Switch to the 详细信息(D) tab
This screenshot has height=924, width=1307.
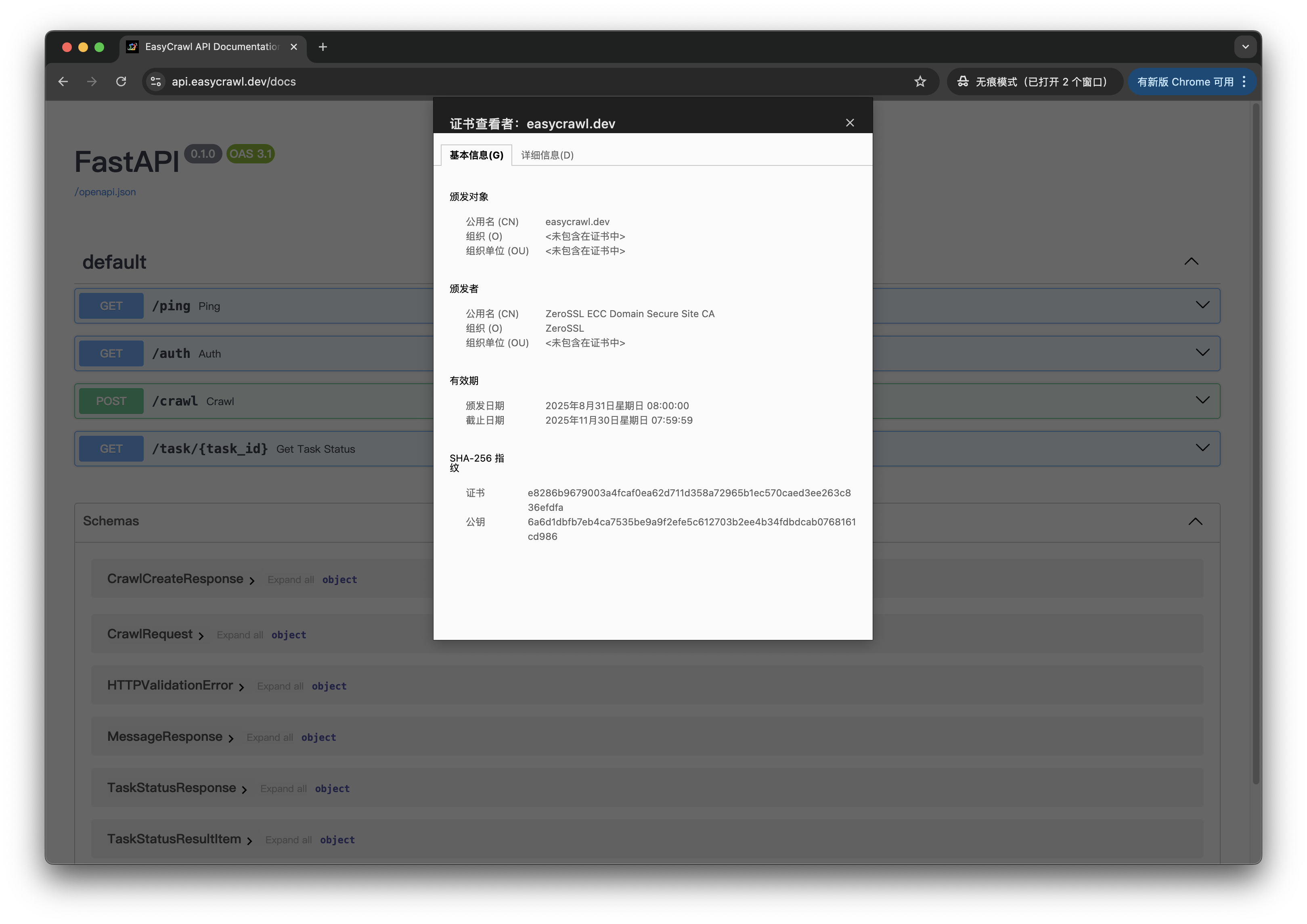coord(547,155)
